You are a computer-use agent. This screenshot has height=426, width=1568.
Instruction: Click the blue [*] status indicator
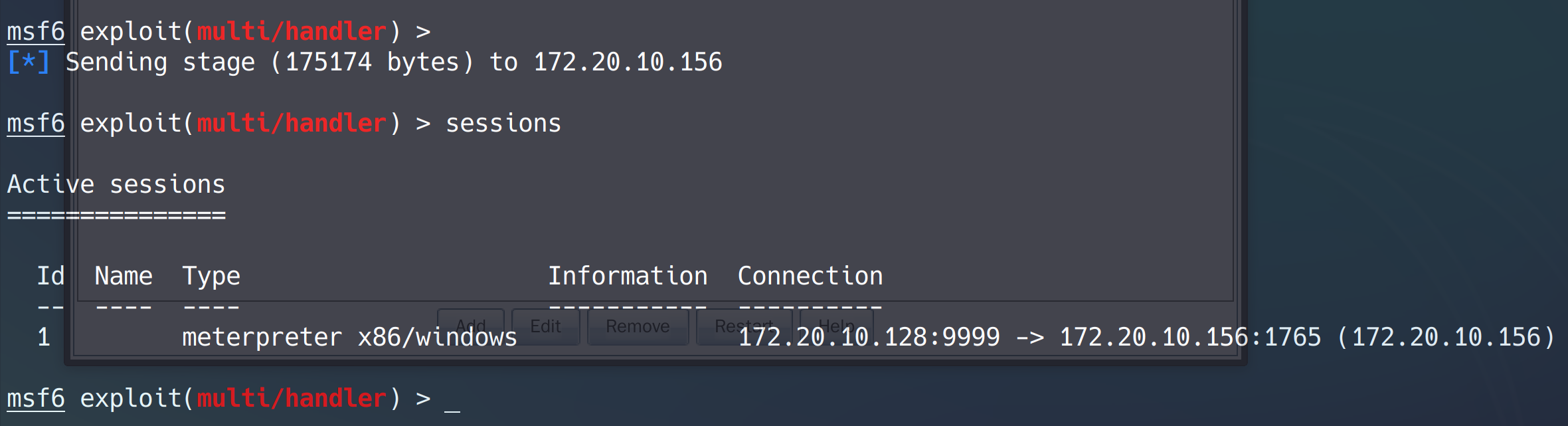(x=27, y=61)
